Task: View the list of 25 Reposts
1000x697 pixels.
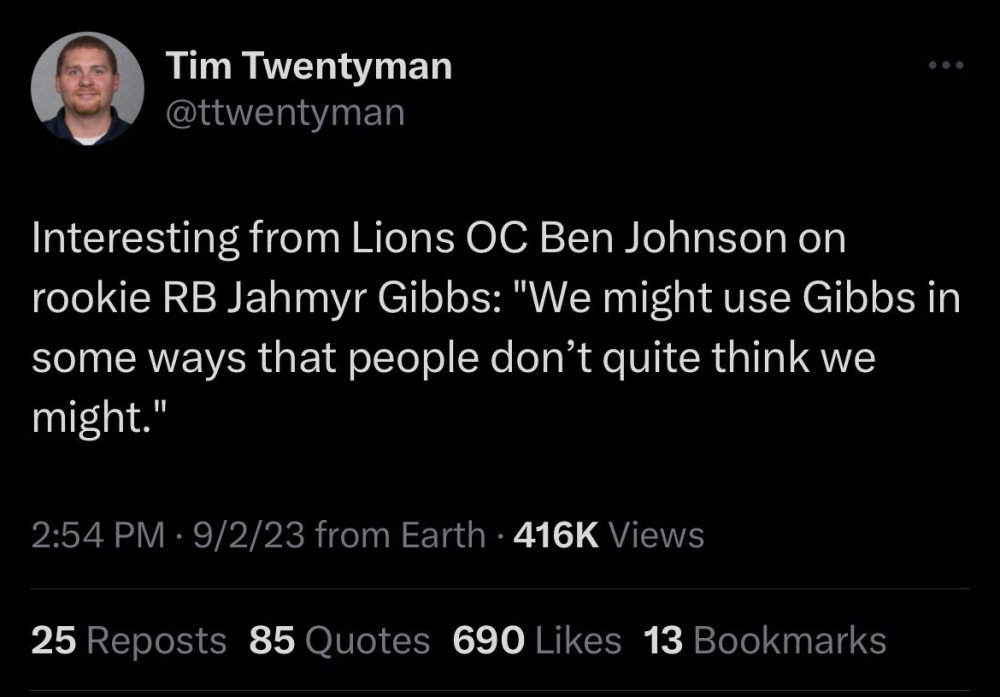Action: coord(129,641)
